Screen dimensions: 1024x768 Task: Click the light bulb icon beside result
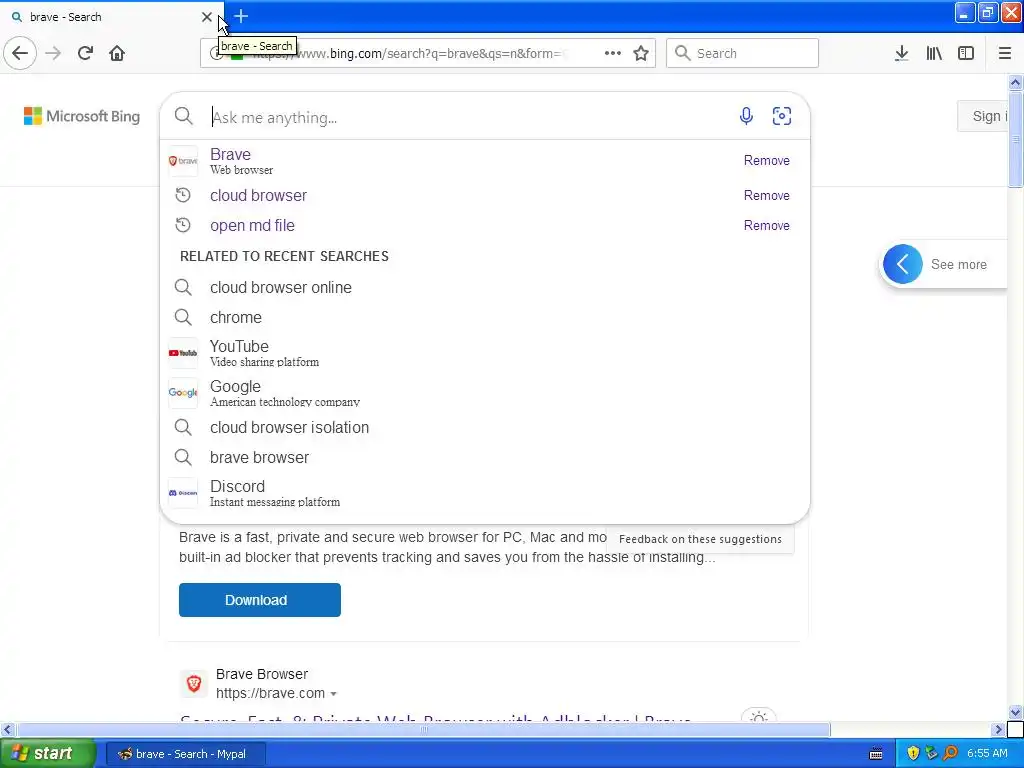(758, 716)
